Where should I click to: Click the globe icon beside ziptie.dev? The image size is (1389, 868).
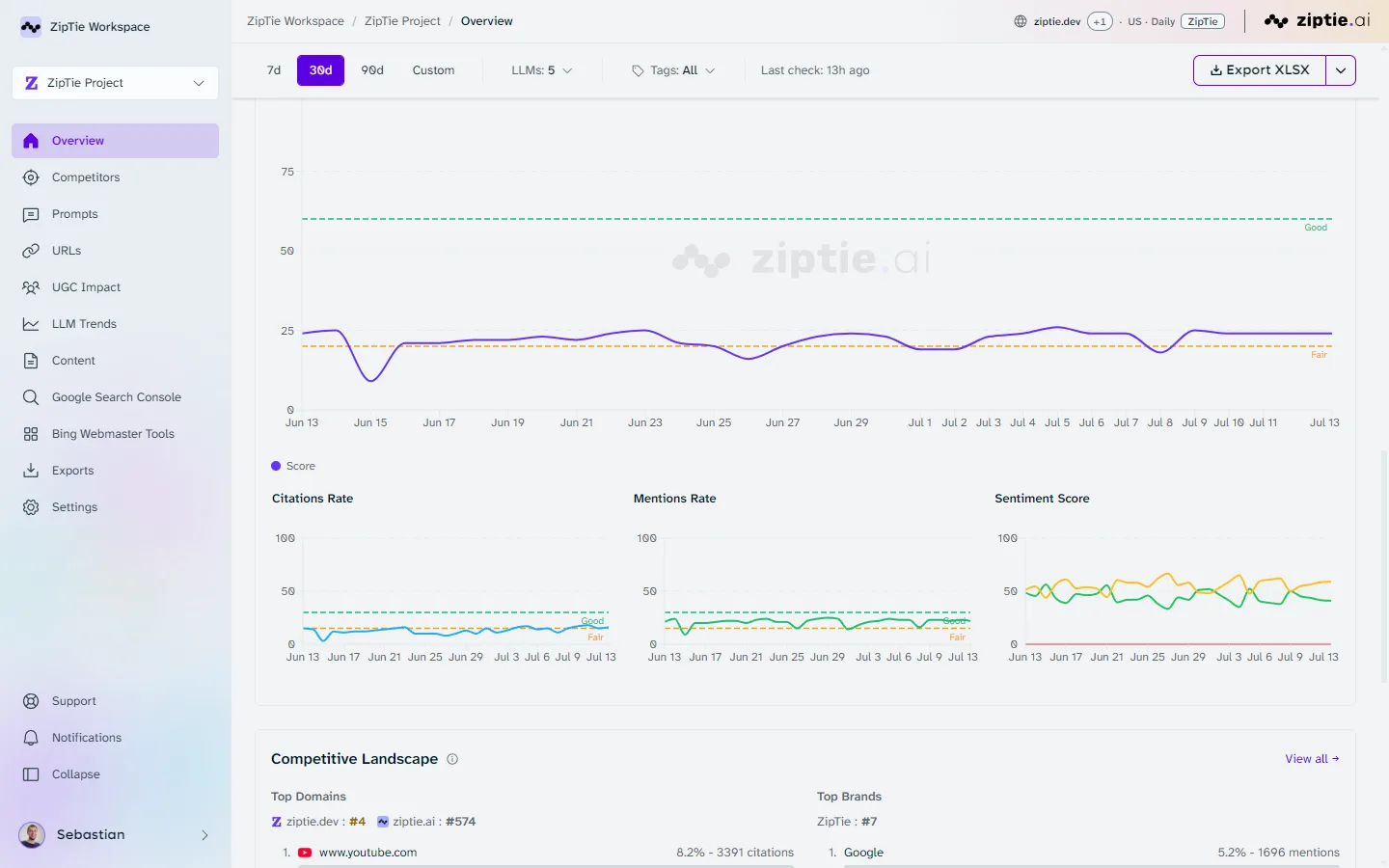[1021, 21]
